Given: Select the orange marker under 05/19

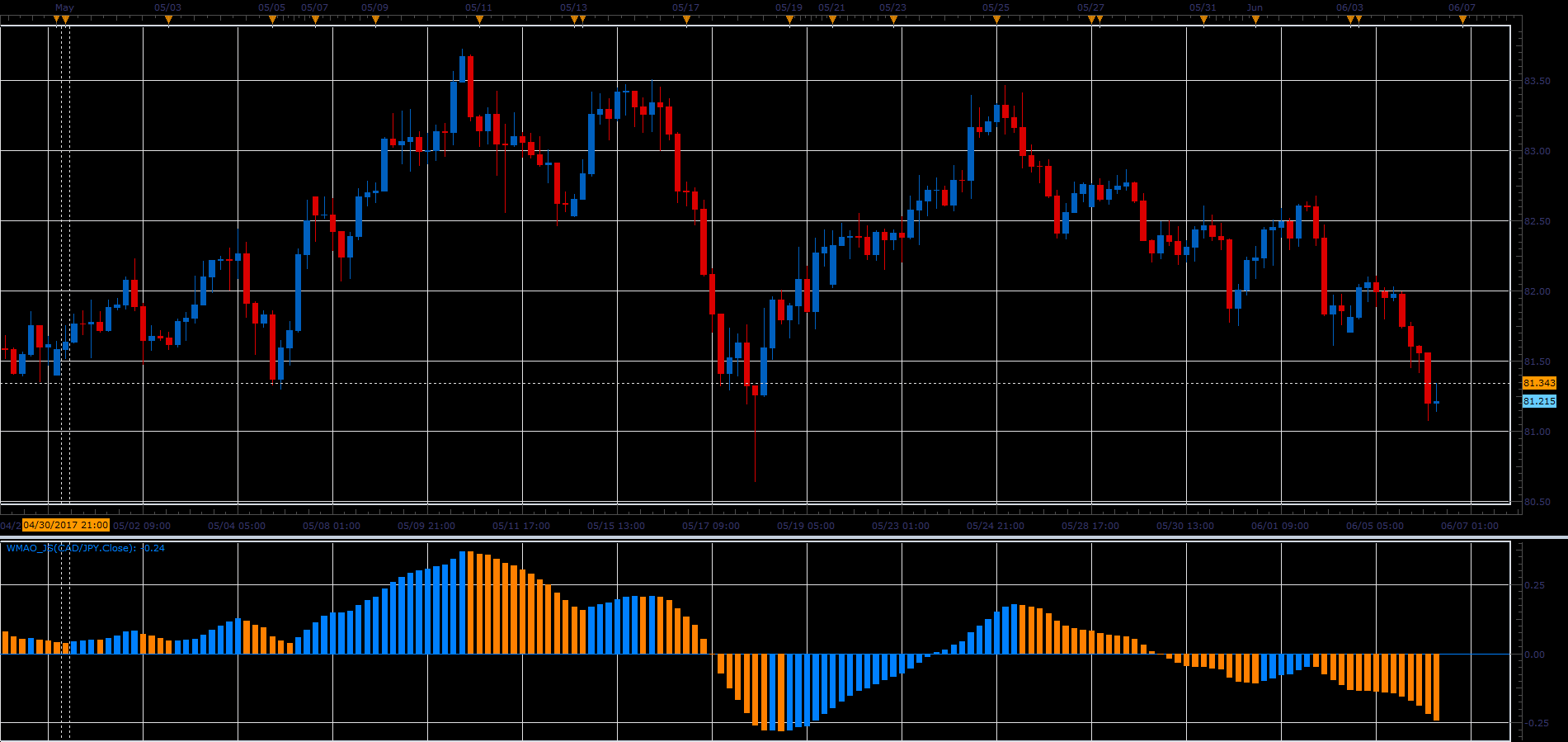Looking at the screenshot, I should [789, 20].
